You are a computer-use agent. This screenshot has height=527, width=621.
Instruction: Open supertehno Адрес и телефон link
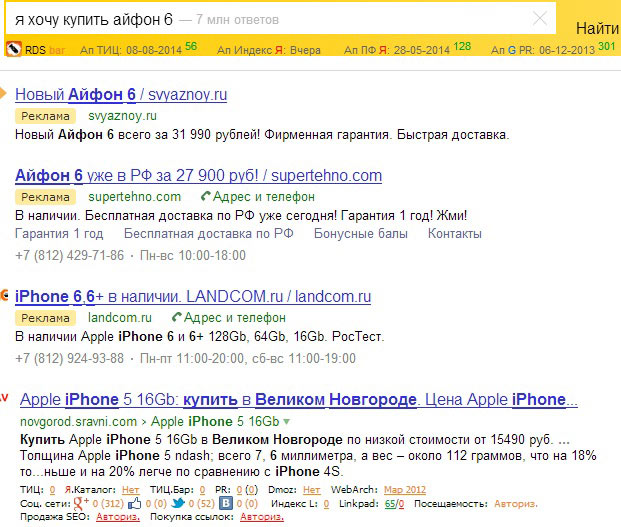tap(264, 196)
